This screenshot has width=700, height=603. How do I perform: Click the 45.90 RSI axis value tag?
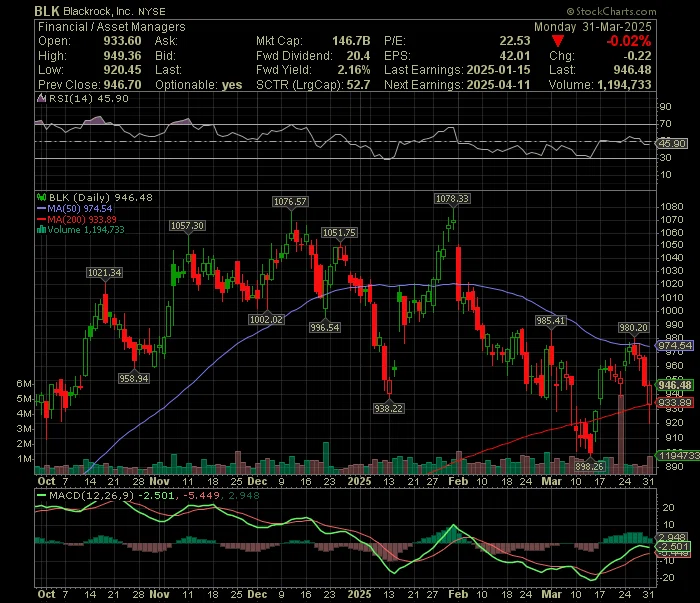pos(672,144)
